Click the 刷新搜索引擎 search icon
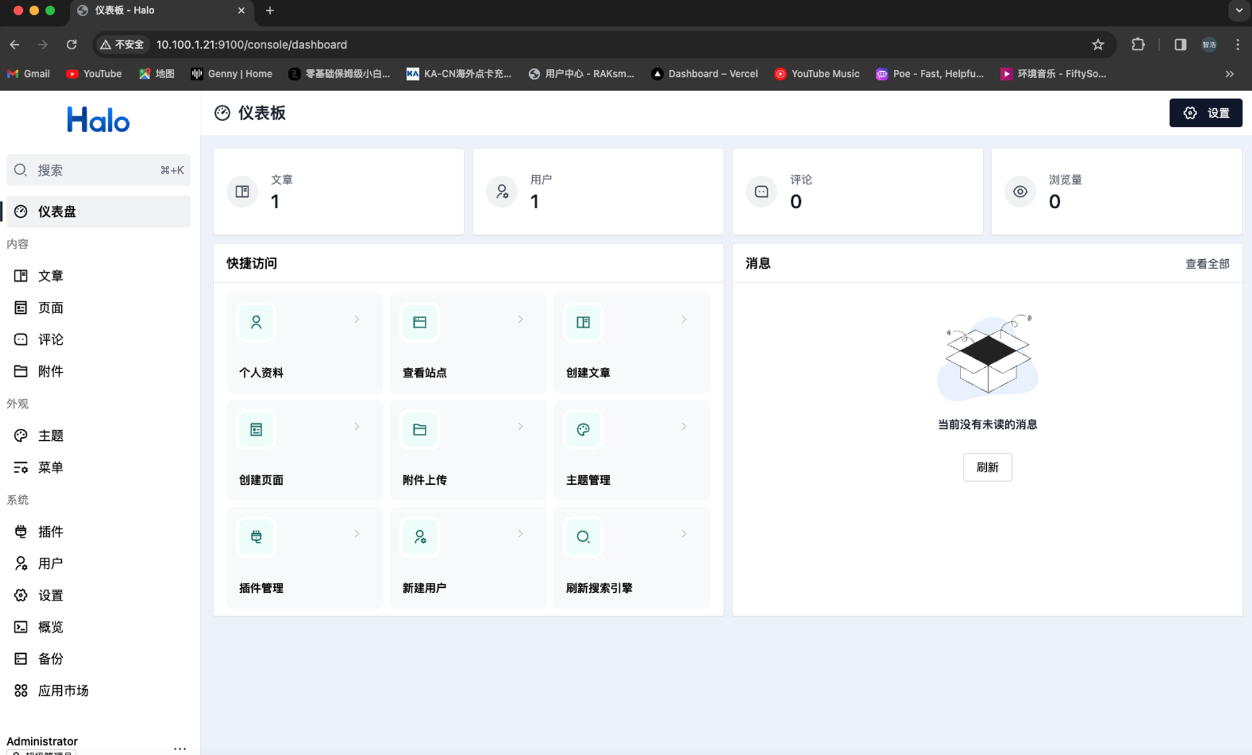 click(583, 537)
